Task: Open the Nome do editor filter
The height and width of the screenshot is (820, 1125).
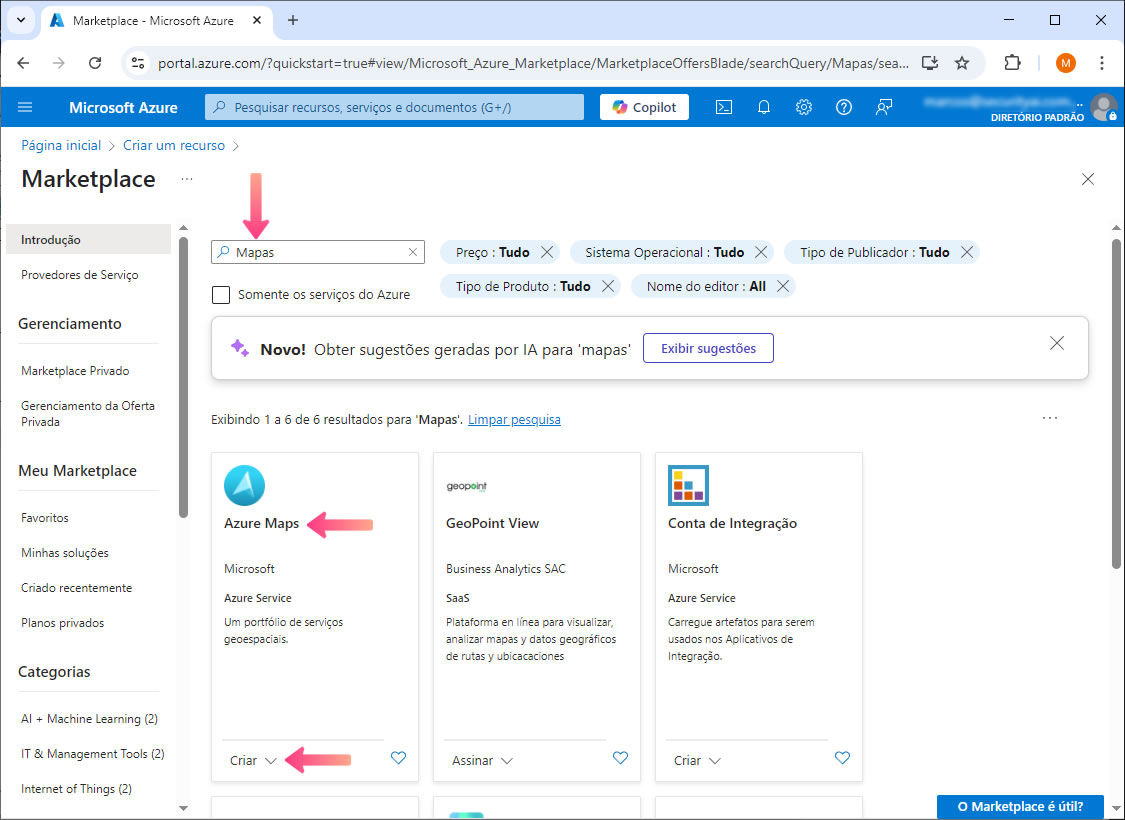Action: (706, 286)
